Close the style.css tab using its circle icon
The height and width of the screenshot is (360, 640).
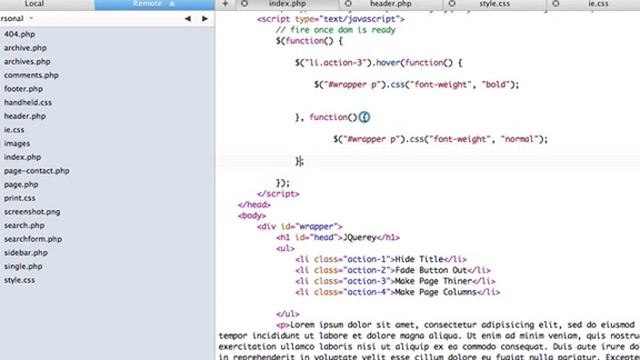(x=452, y=4)
